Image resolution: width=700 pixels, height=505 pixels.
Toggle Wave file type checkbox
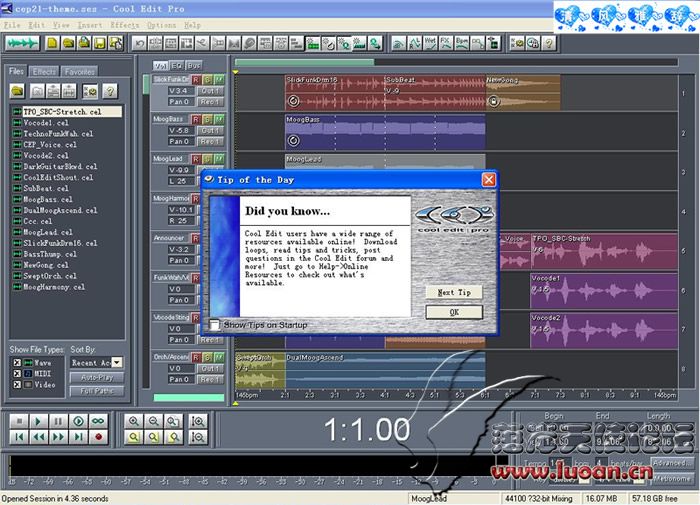click(17, 363)
